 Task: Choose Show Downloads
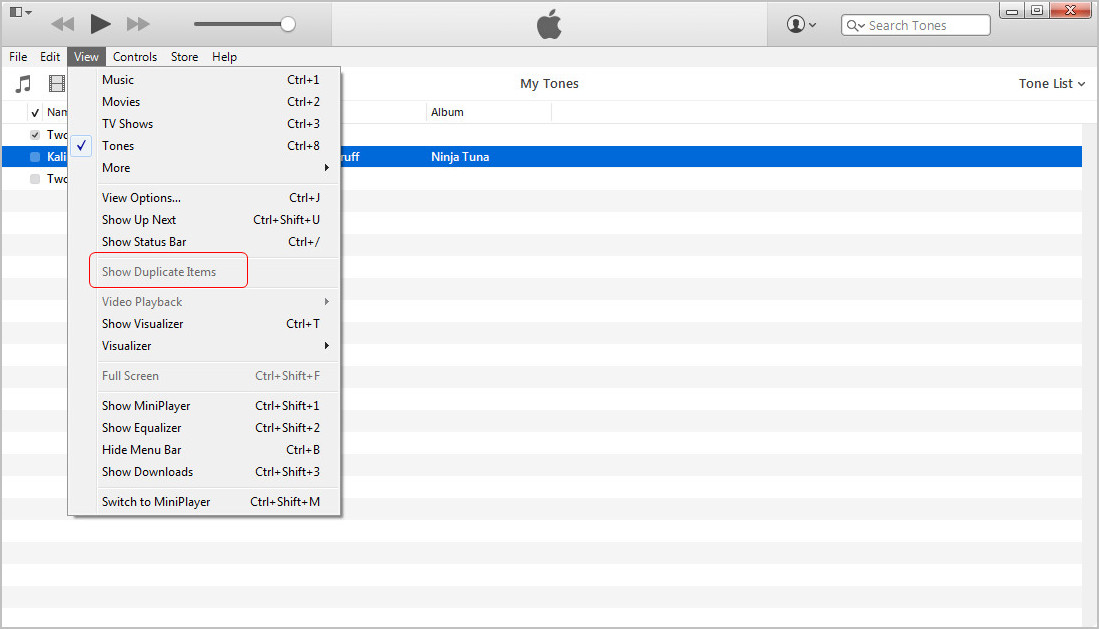(x=205, y=472)
